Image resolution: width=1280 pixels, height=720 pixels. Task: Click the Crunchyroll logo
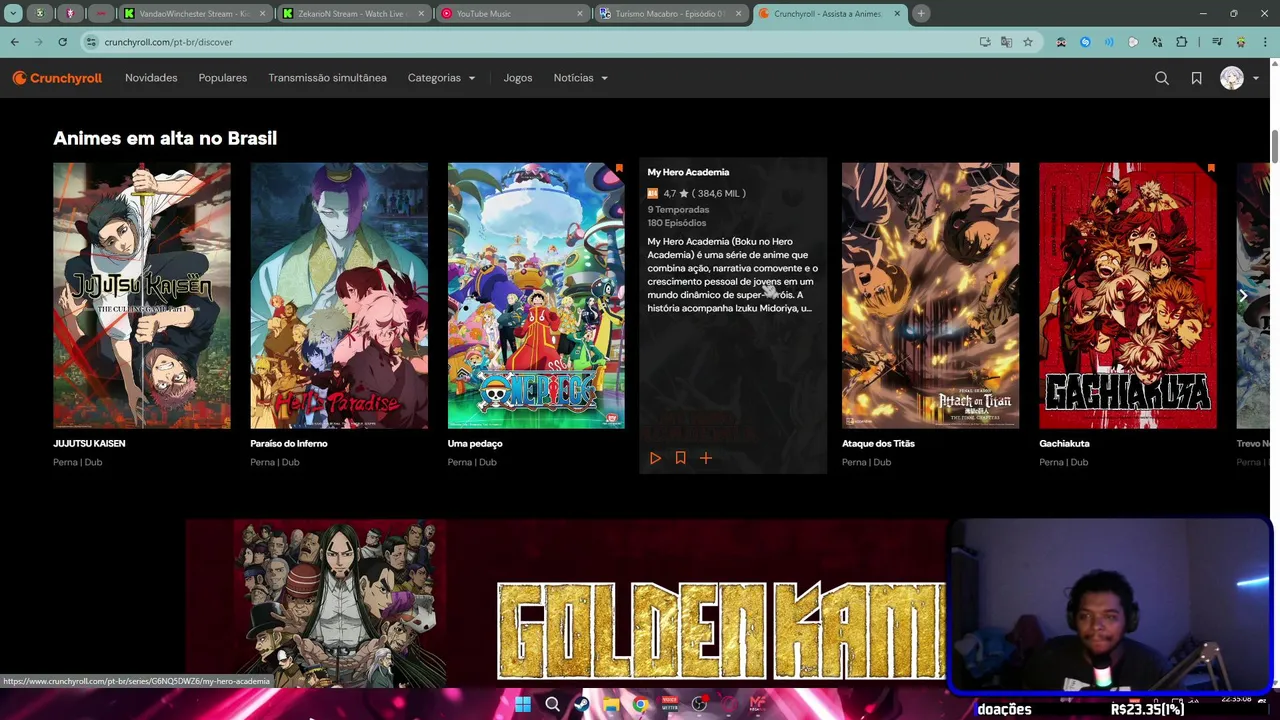pos(57,78)
